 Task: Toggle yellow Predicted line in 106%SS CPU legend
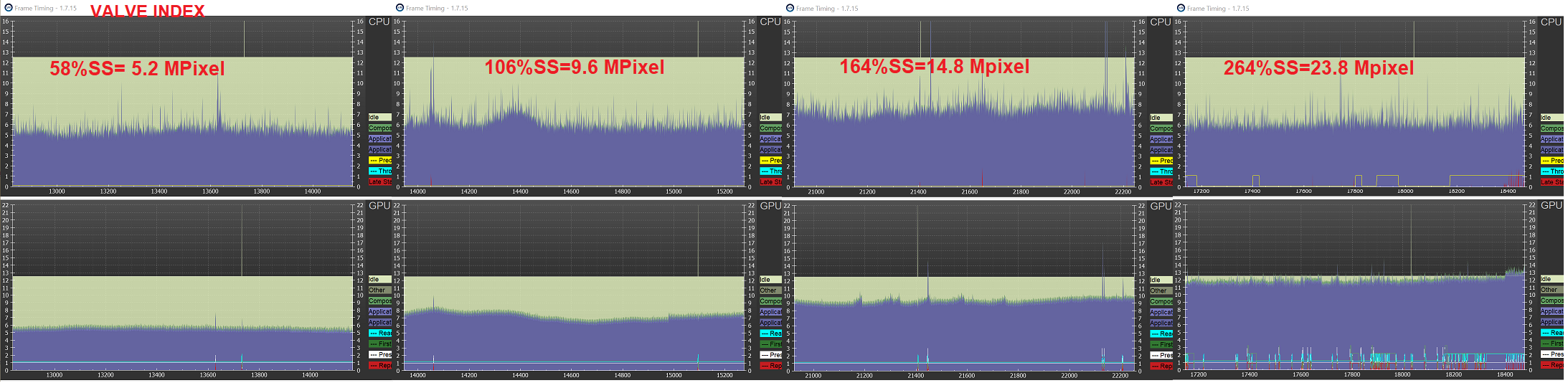771,160
